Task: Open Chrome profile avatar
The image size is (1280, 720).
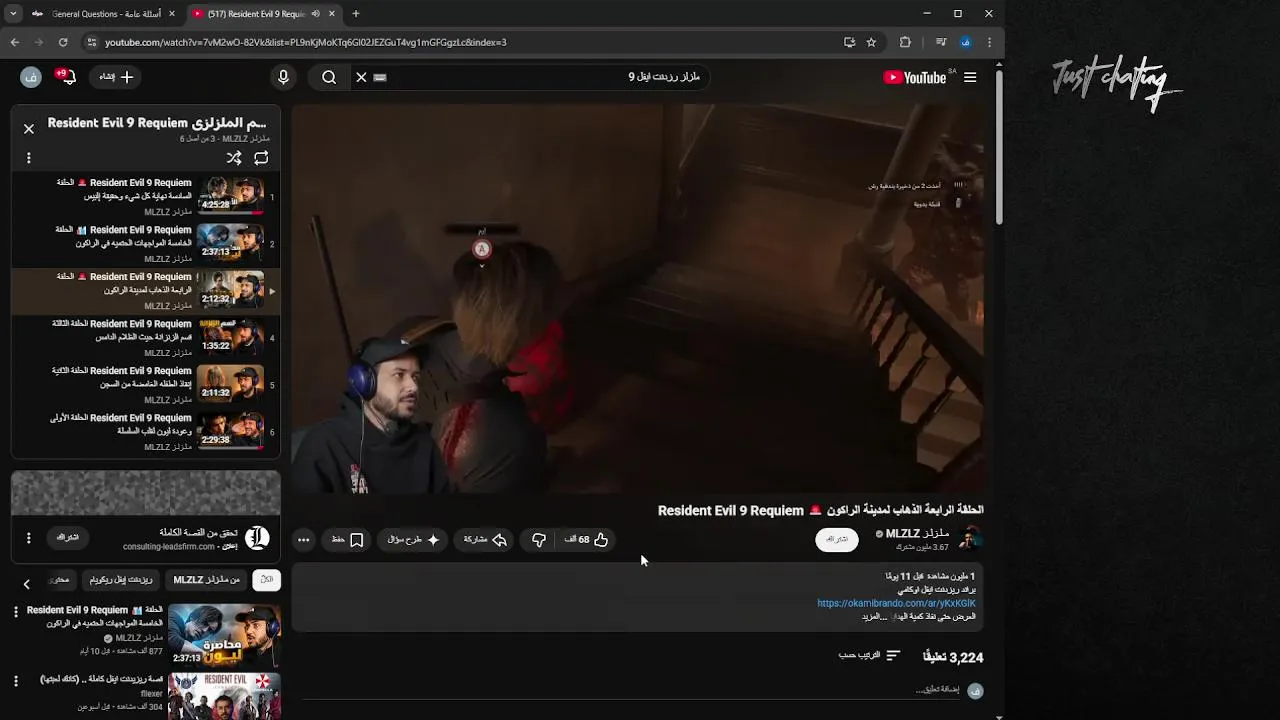Action: [965, 42]
